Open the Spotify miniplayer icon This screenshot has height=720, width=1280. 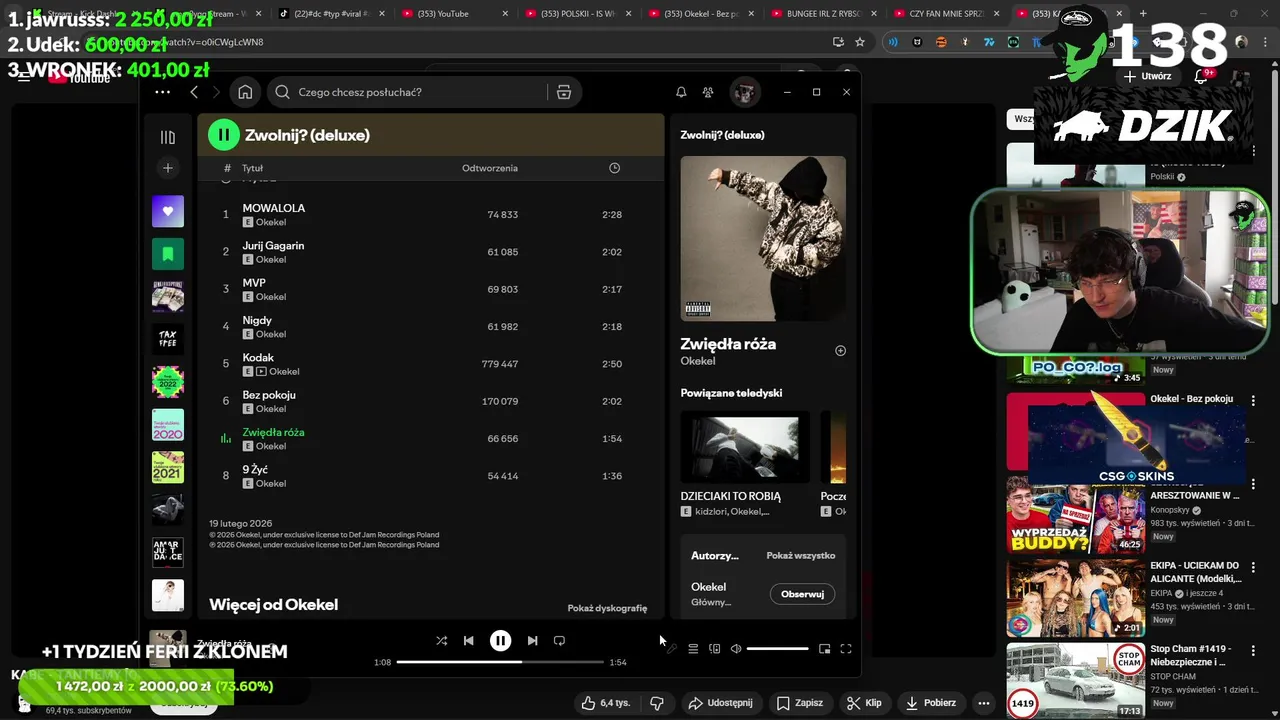(824, 649)
